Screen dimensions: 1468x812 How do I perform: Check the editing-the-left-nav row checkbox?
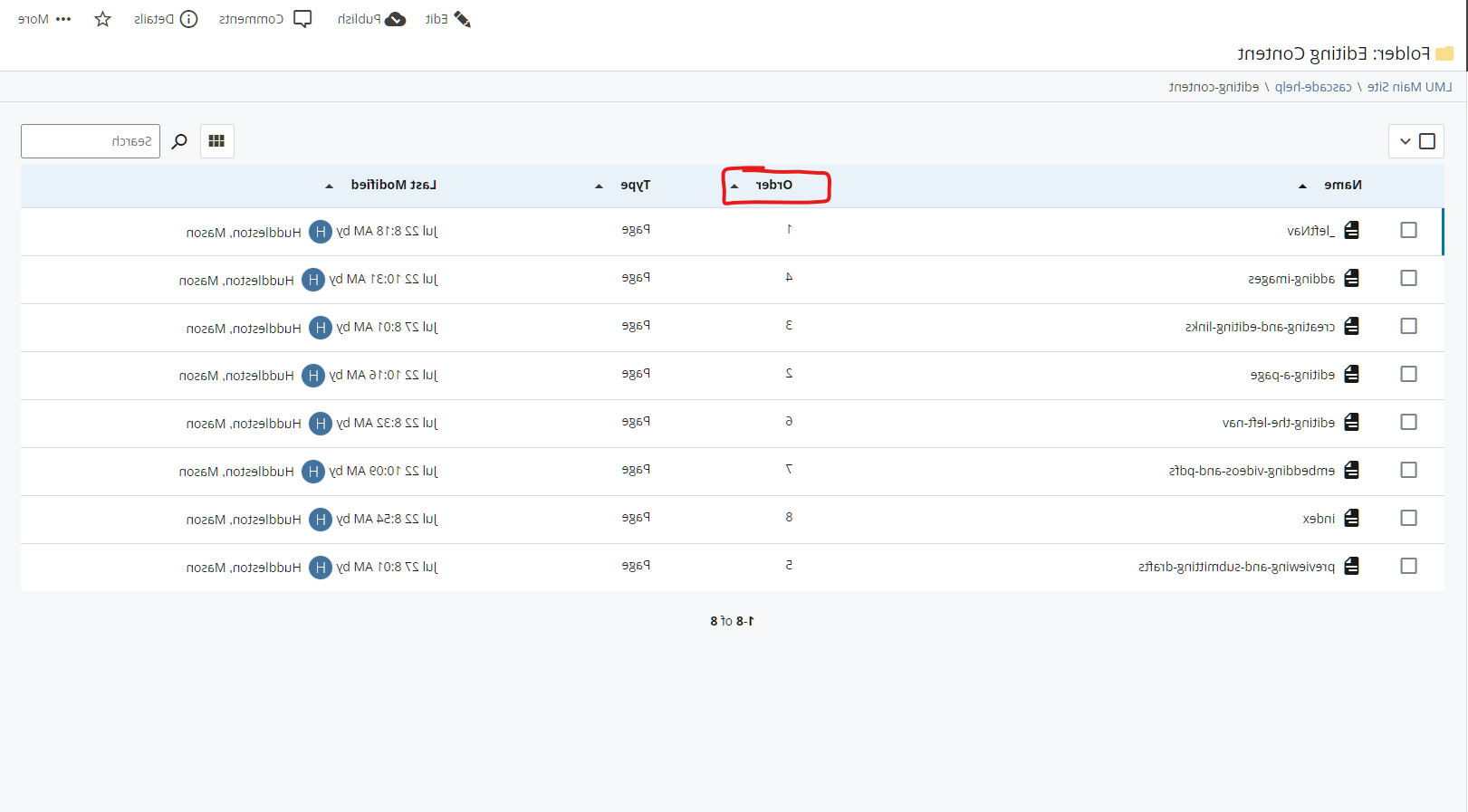pyautogui.click(x=1408, y=422)
